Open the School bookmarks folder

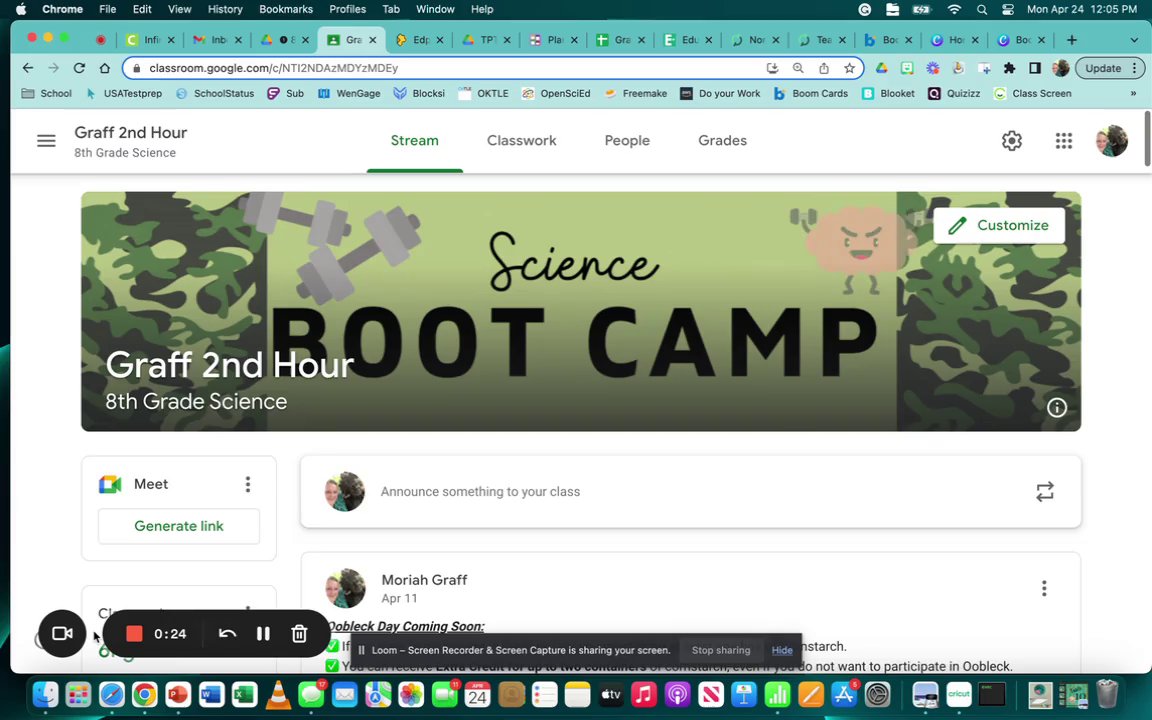(x=46, y=93)
